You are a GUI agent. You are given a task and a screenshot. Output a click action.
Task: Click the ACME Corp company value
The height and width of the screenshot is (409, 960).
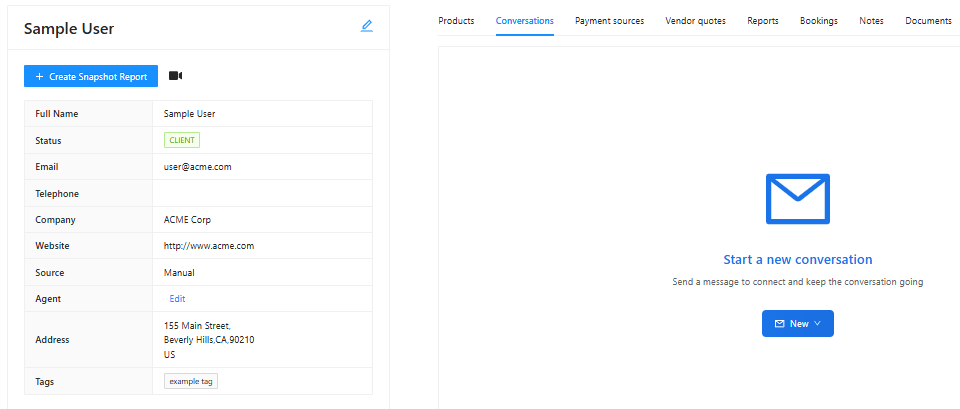tap(187, 220)
